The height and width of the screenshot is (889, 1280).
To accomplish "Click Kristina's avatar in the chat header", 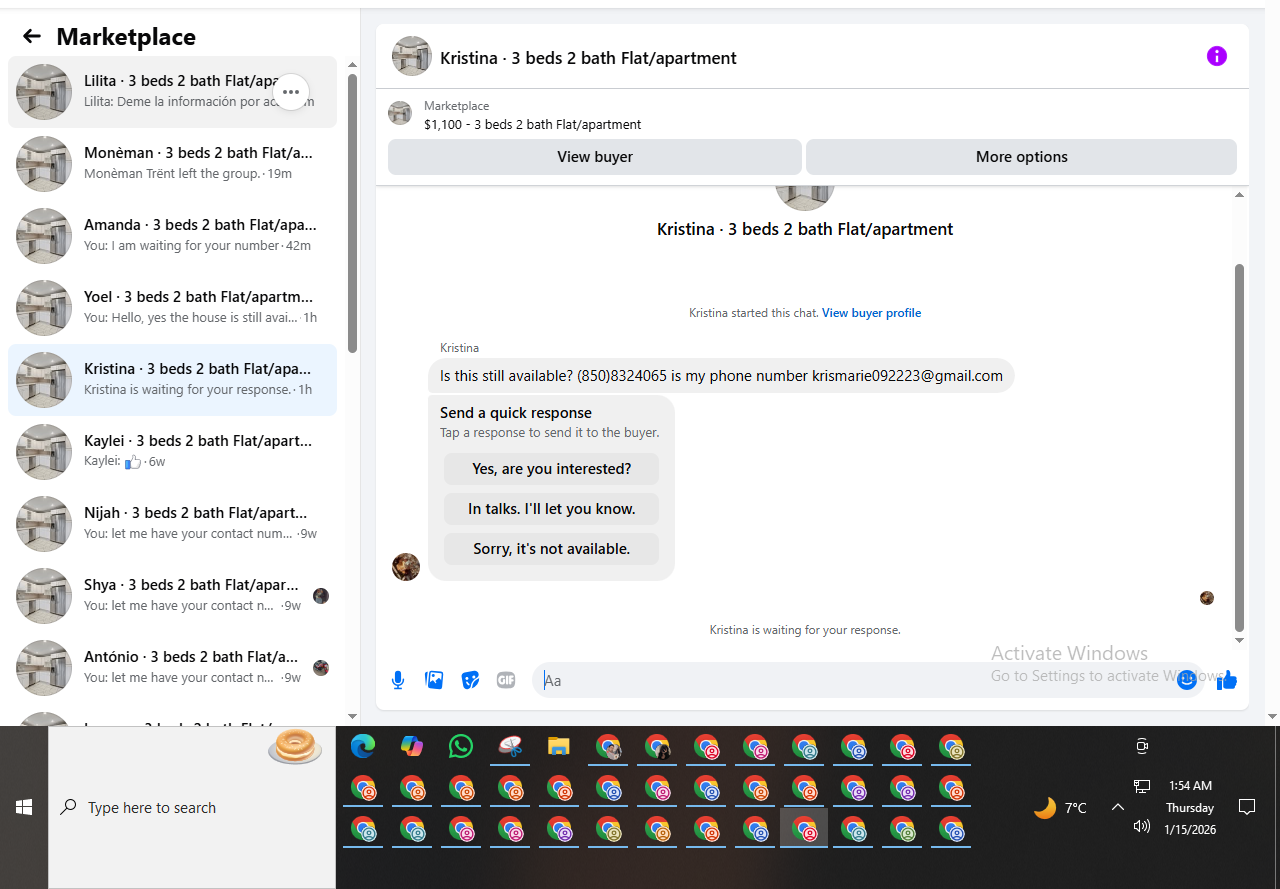I will [x=411, y=57].
